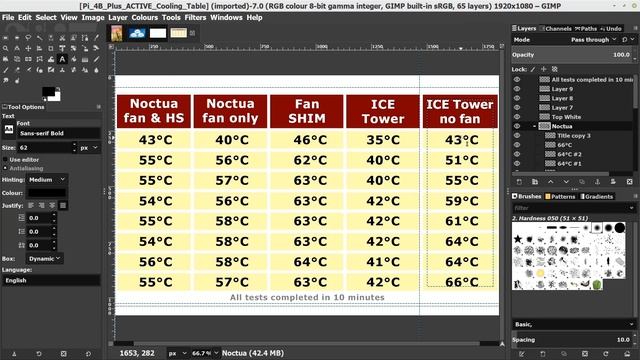This screenshot has height=360, width=640.
Task: Open the Filters menu
Action: click(195, 18)
